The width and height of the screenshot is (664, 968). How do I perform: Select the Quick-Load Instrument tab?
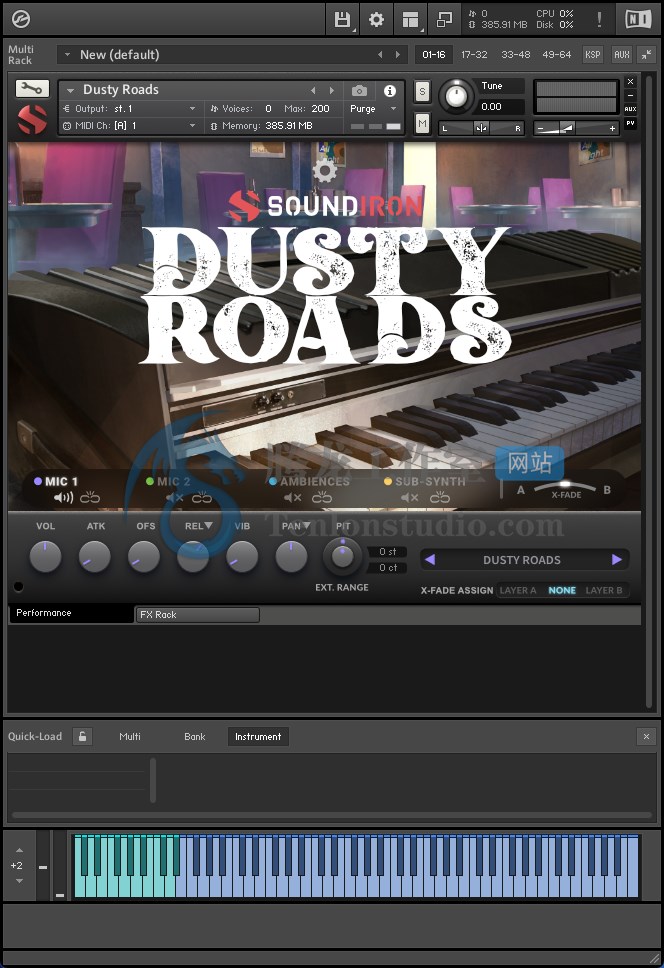tap(258, 736)
